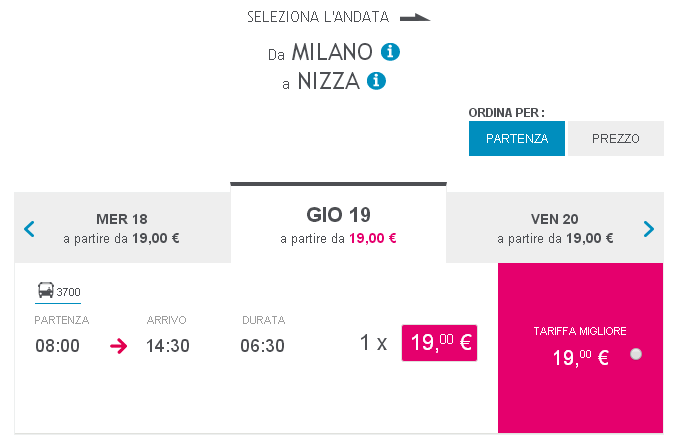
Task: Click the 14:30 arrival time
Action: [x=168, y=346]
